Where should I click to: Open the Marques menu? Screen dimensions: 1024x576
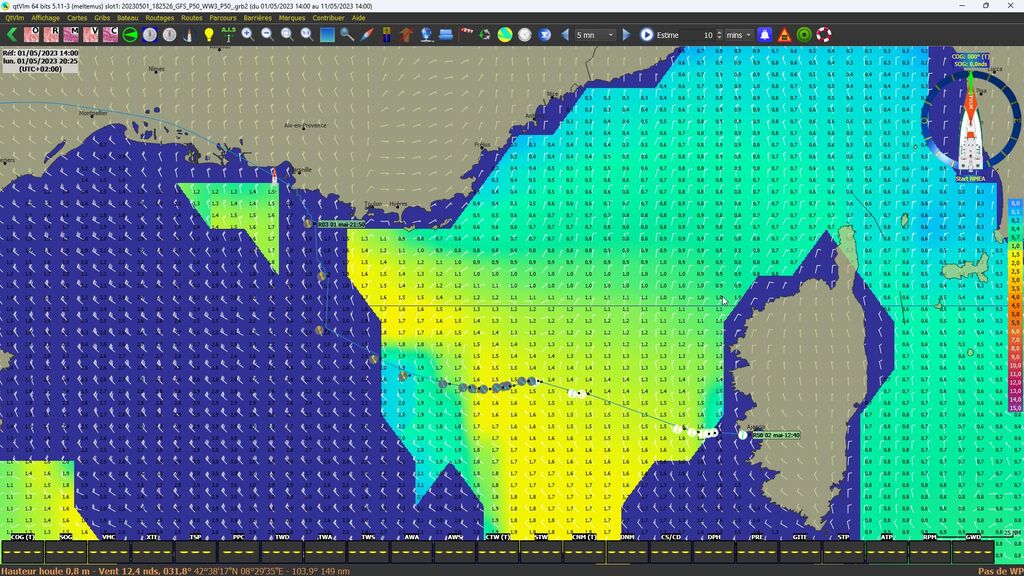click(292, 18)
